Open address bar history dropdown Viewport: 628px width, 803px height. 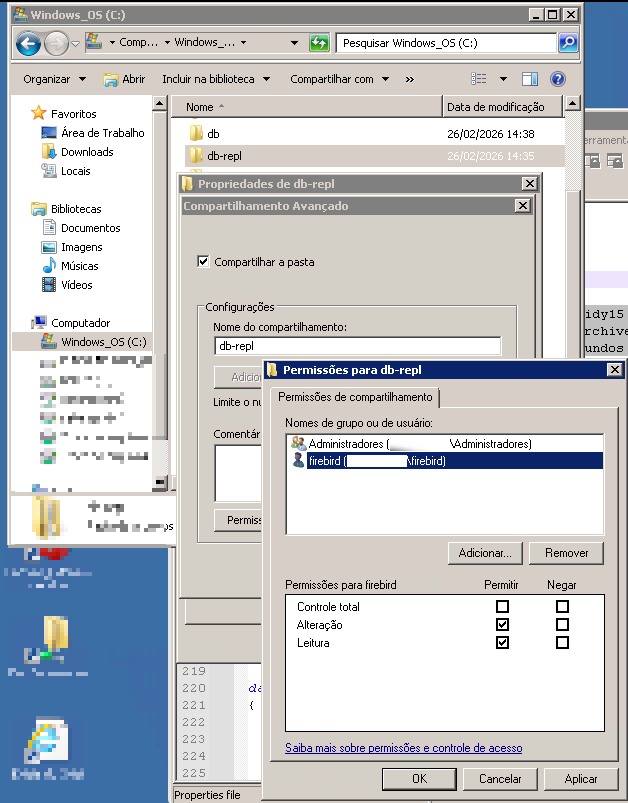[x=295, y=43]
